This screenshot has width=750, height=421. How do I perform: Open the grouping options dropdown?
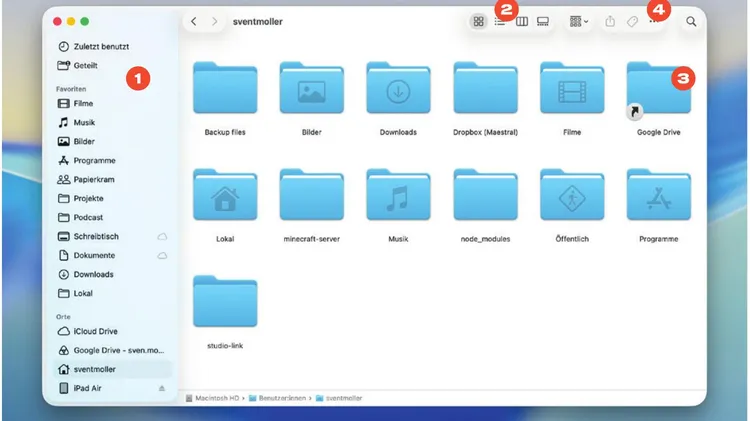(x=579, y=22)
